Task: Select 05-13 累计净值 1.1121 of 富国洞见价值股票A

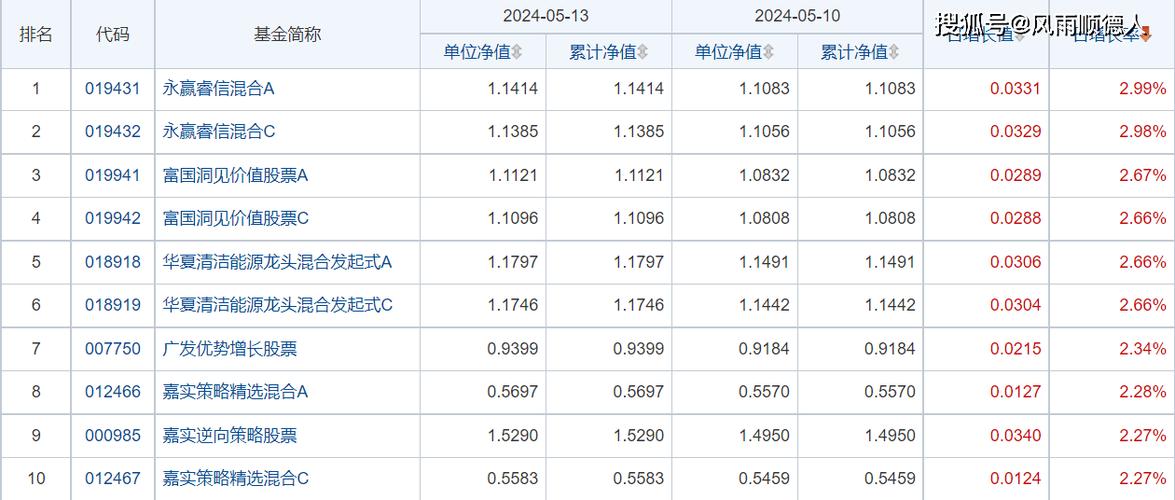Action: pyautogui.click(x=638, y=175)
